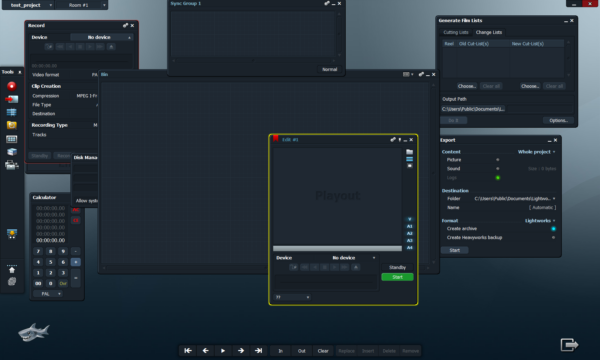Switch to Change Lists tab
Viewport: 600px width, 360px height.
(489, 32)
